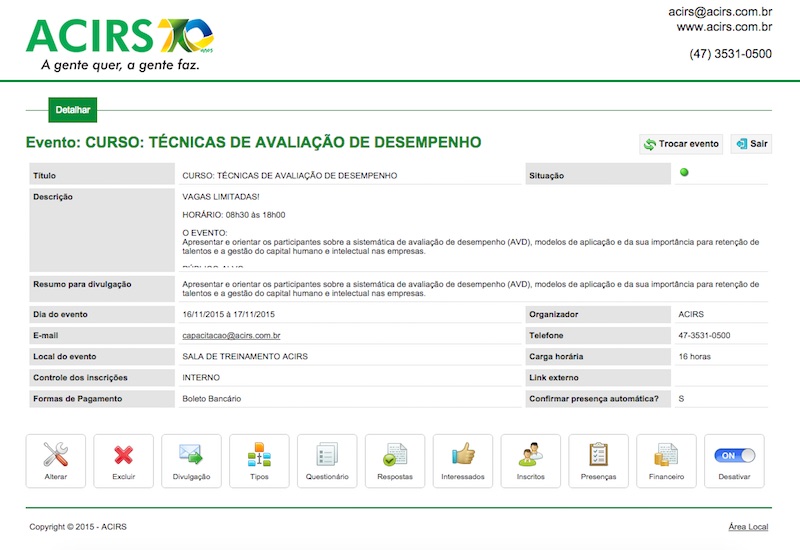Click the event title heading
Image resolution: width=800 pixels, height=550 pixels.
[x=254, y=143]
